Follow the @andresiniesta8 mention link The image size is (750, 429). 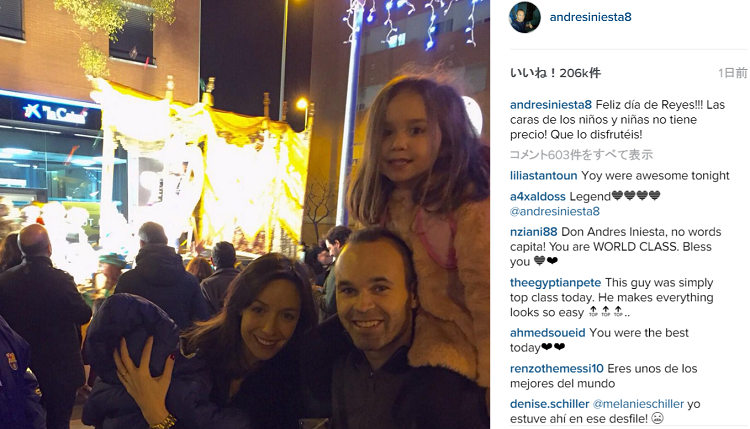[555, 211]
